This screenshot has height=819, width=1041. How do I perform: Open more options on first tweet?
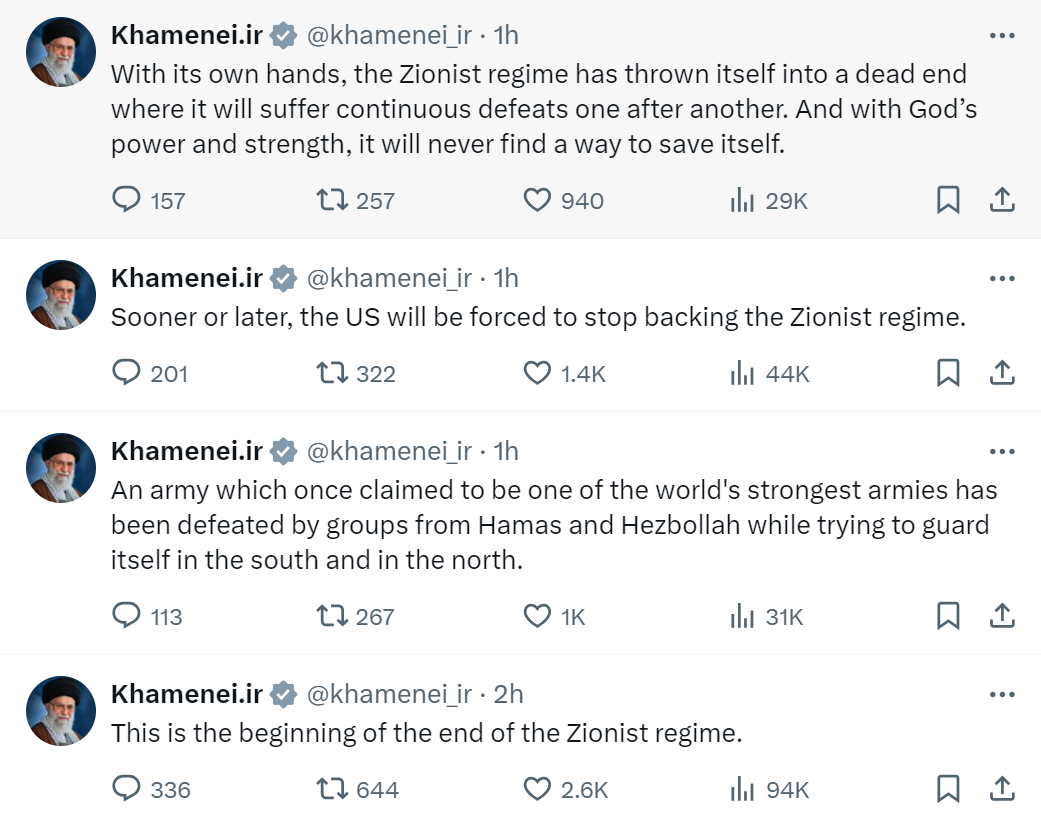tap(1001, 36)
